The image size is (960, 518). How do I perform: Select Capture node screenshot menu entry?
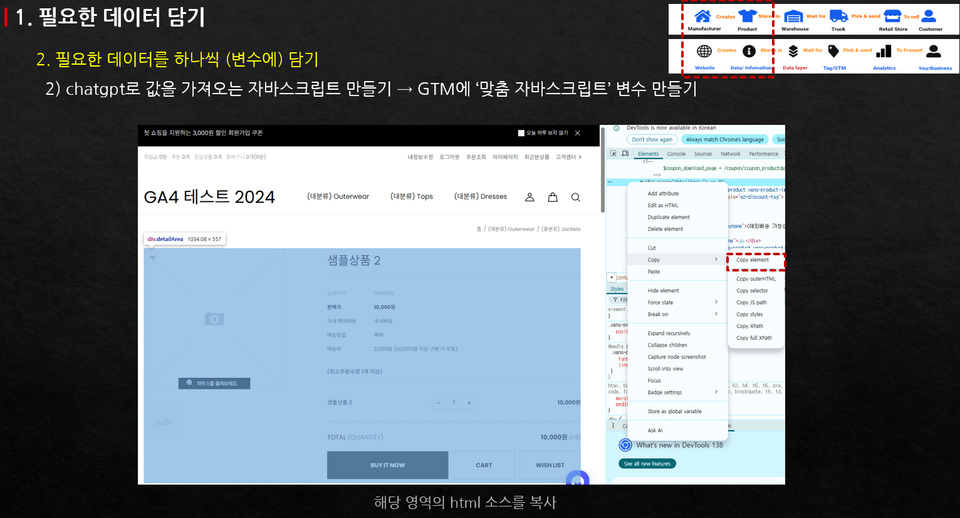pyautogui.click(x=677, y=356)
